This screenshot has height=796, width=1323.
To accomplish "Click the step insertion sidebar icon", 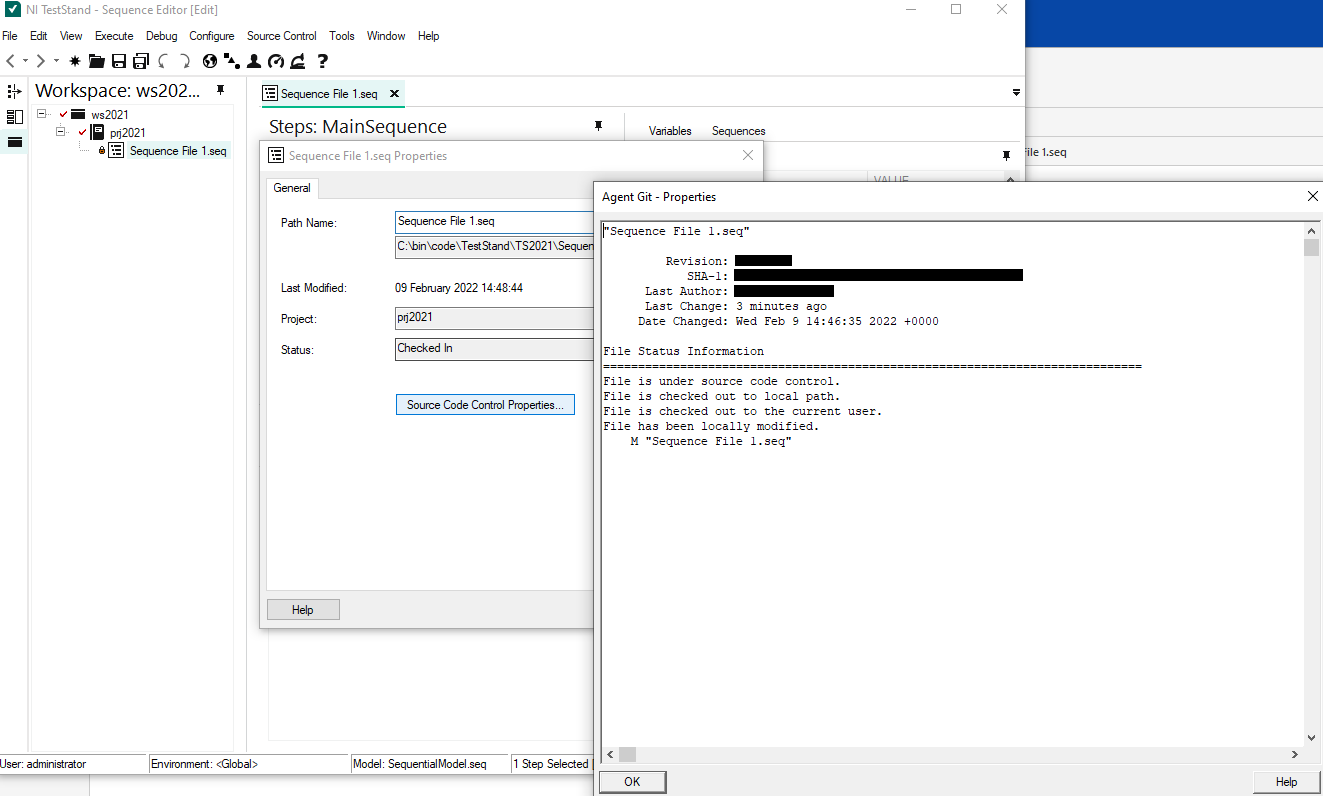I will [15, 91].
